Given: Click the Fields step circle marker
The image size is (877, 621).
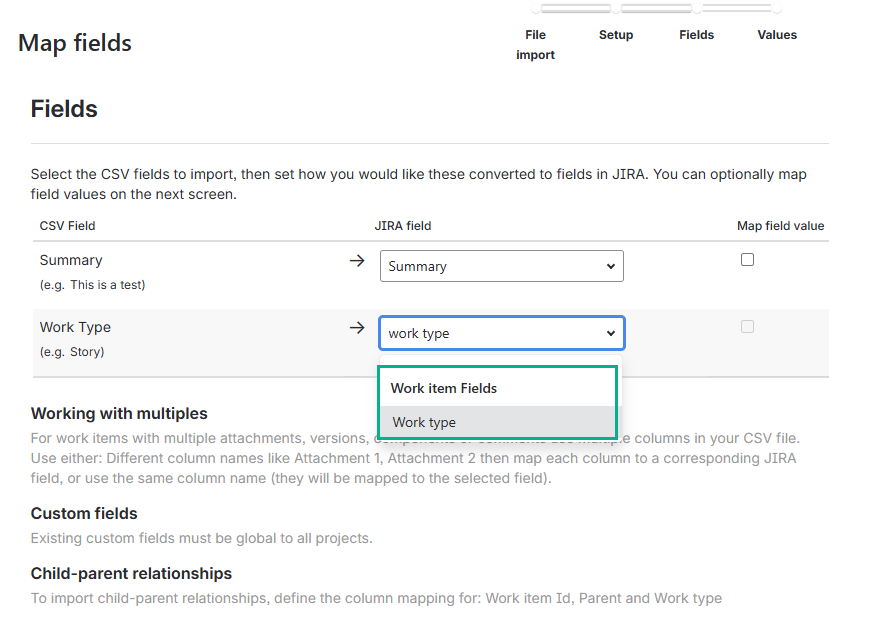Looking at the screenshot, I should pyautogui.click(x=697, y=9).
